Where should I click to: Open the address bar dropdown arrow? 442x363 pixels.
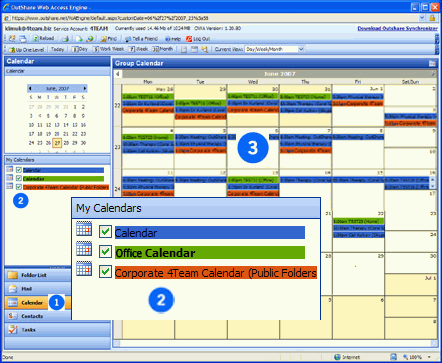(422, 18)
